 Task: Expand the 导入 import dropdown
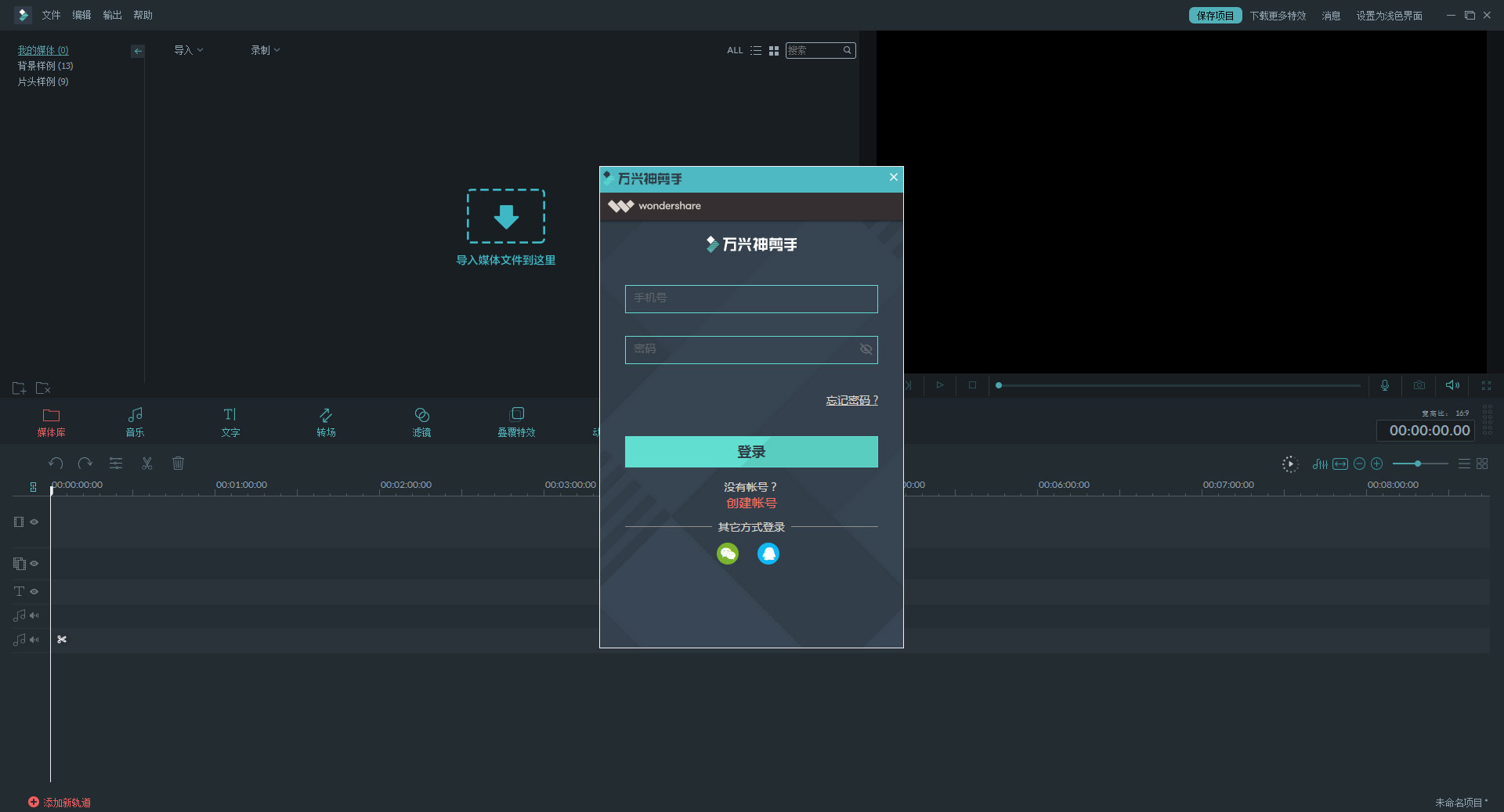188,50
